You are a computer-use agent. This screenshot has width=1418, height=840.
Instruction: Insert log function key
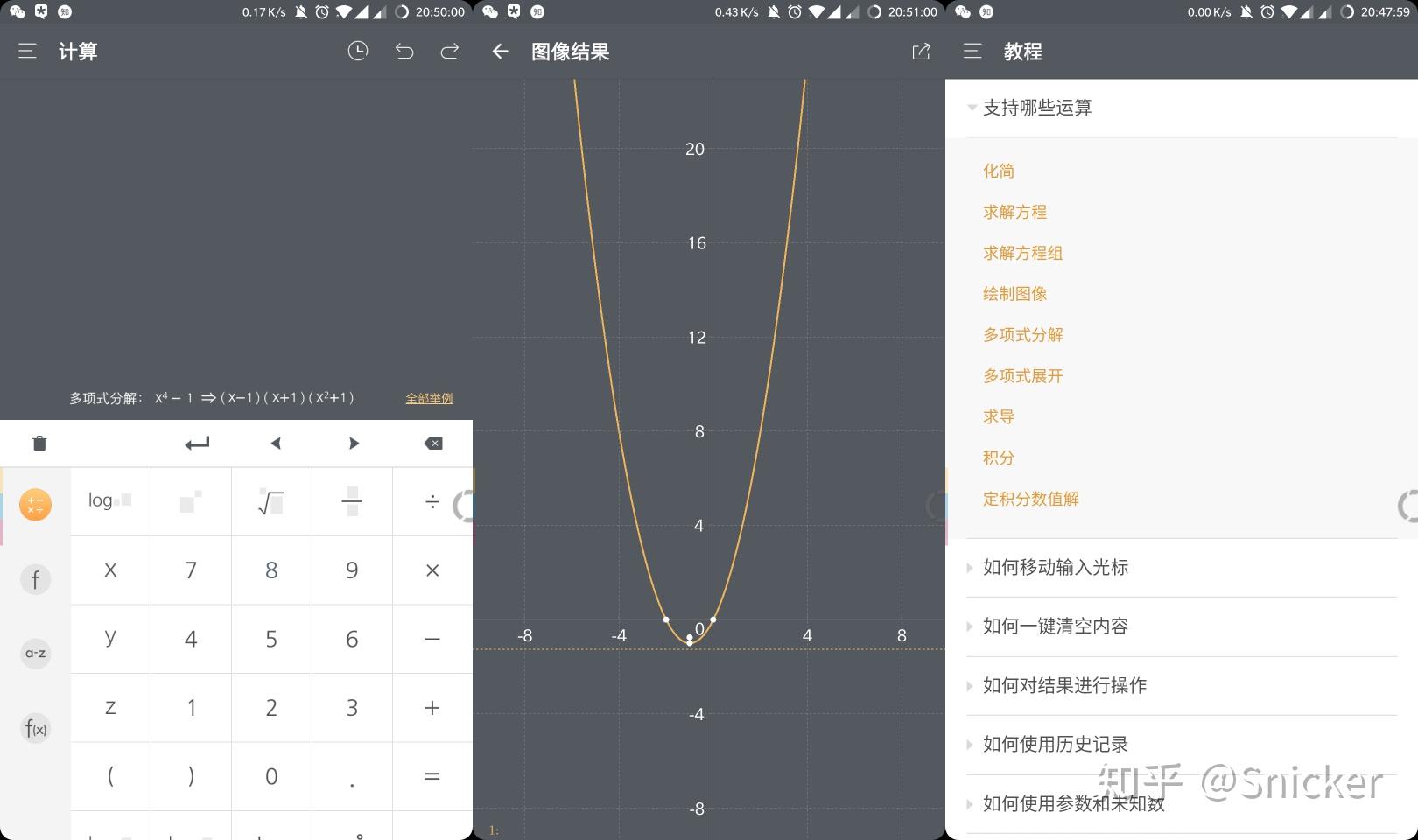pos(110,501)
